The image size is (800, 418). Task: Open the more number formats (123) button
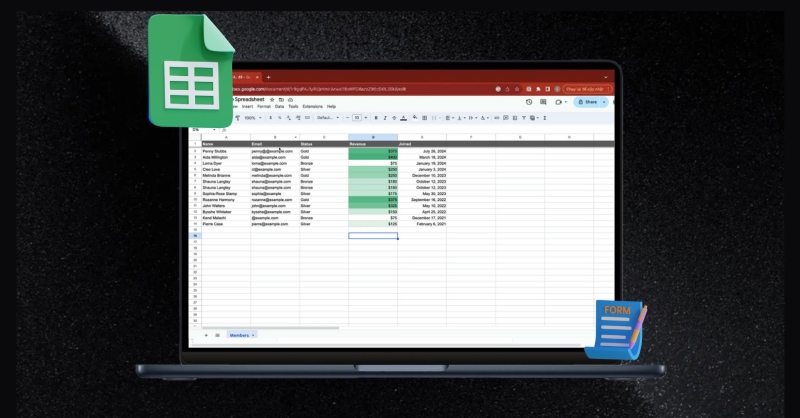click(307, 118)
